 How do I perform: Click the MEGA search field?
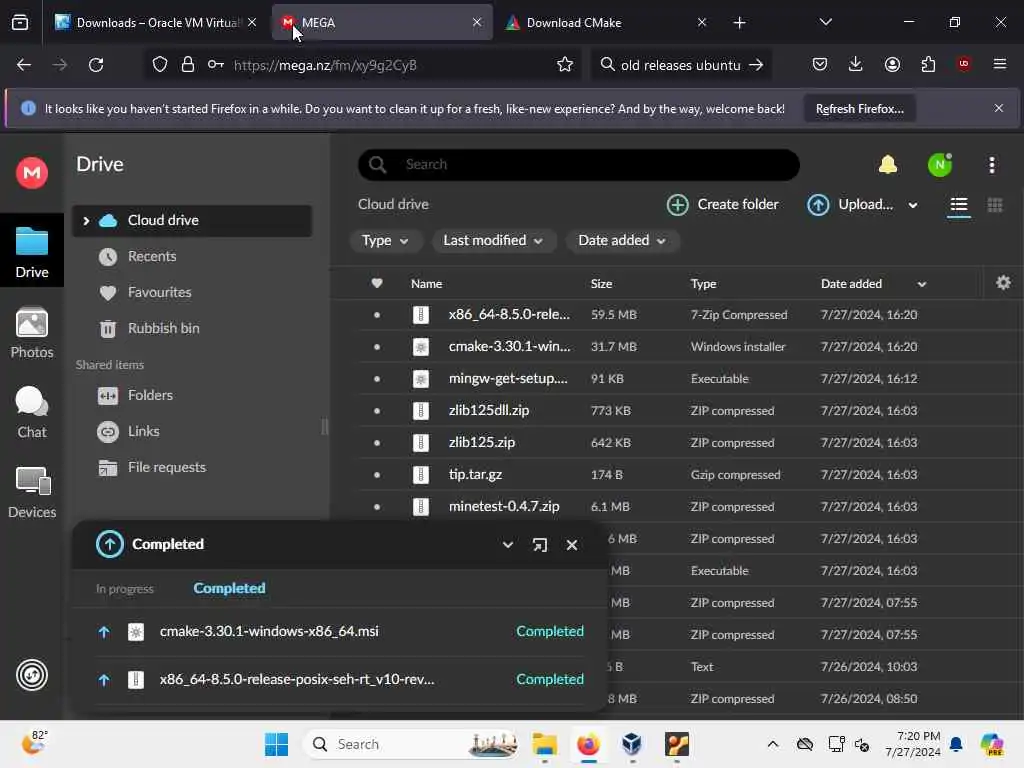[579, 165]
